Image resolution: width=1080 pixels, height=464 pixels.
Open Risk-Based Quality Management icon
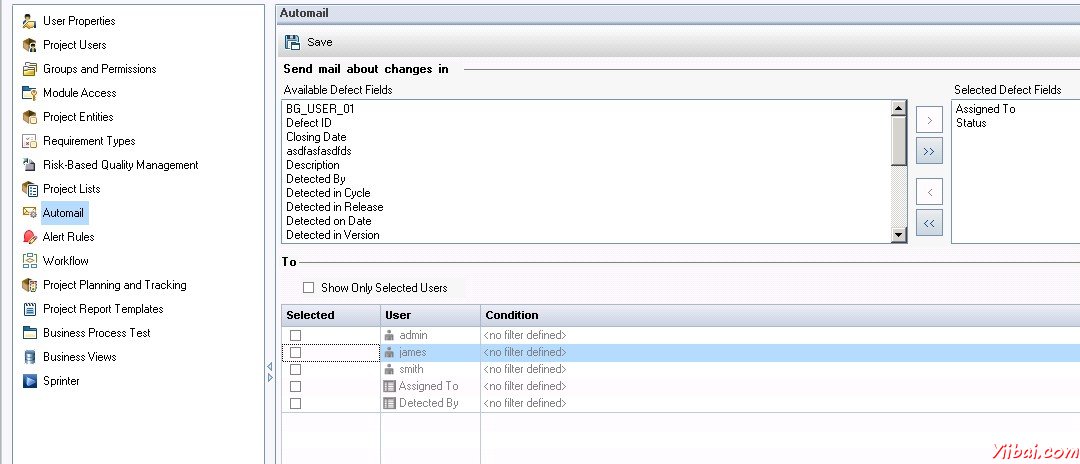click(x=29, y=165)
